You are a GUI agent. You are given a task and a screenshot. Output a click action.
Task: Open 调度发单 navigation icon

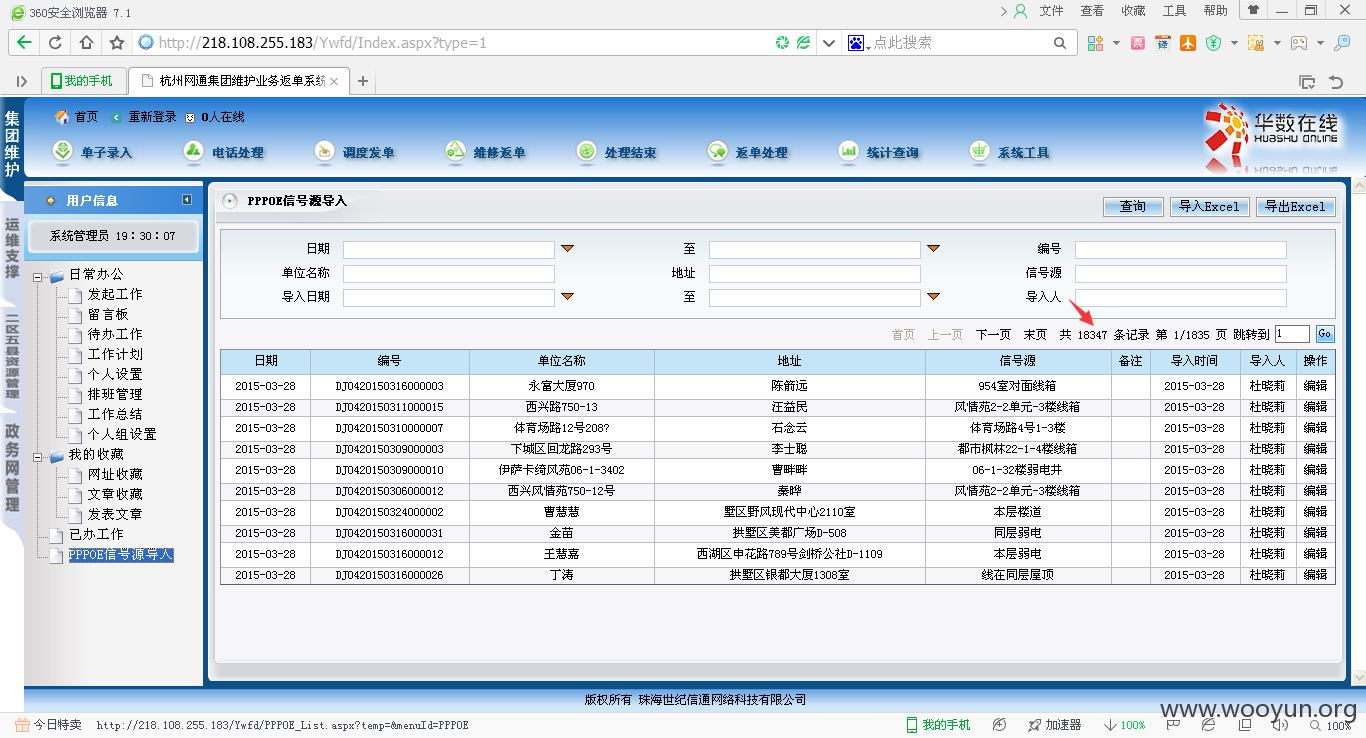coord(324,151)
